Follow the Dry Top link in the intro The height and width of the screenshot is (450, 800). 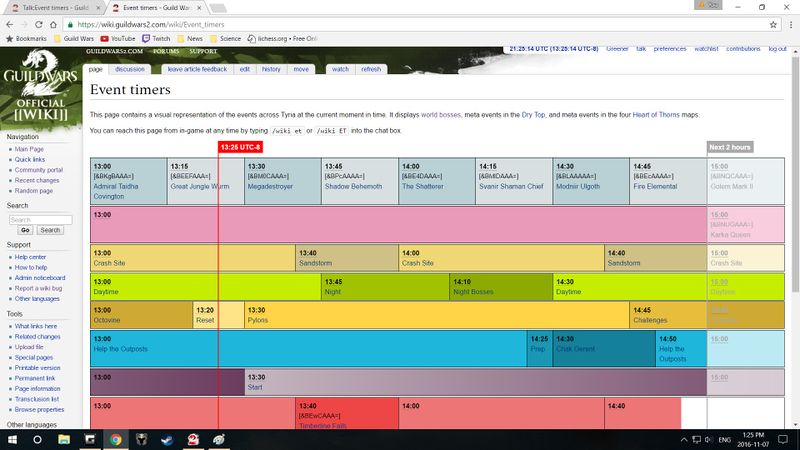533,115
